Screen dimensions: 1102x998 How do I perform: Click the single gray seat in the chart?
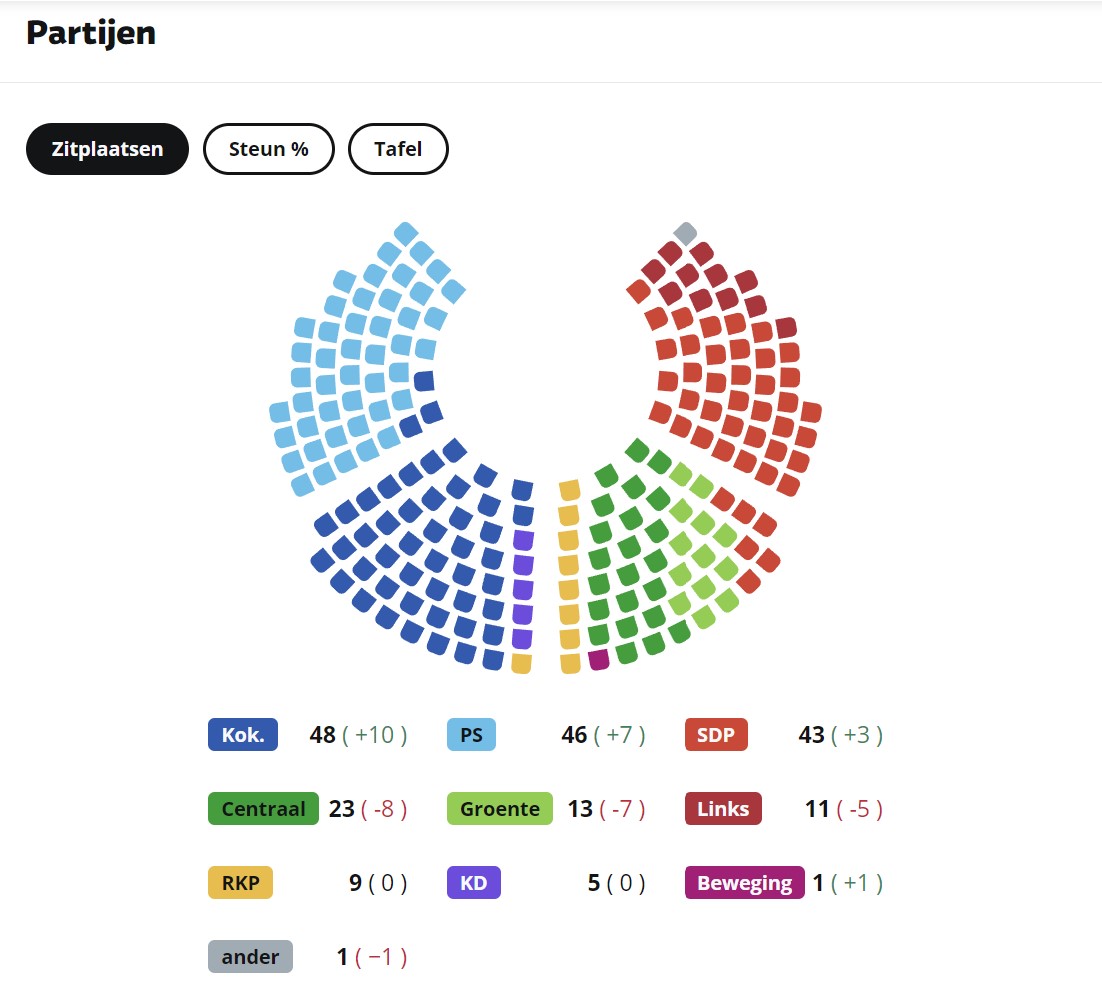coord(685,233)
